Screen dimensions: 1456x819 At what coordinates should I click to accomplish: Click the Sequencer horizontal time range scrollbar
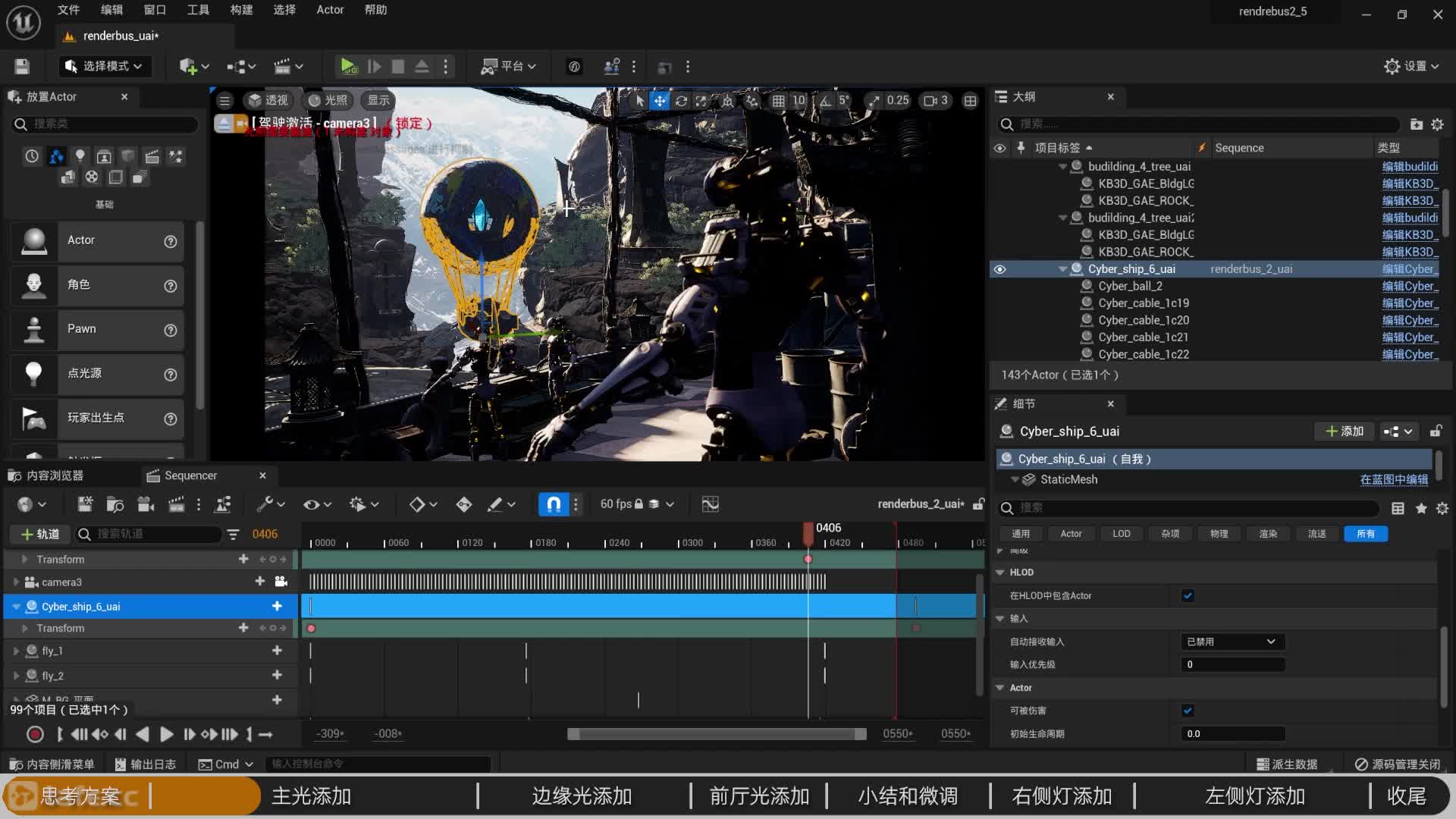click(717, 734)
